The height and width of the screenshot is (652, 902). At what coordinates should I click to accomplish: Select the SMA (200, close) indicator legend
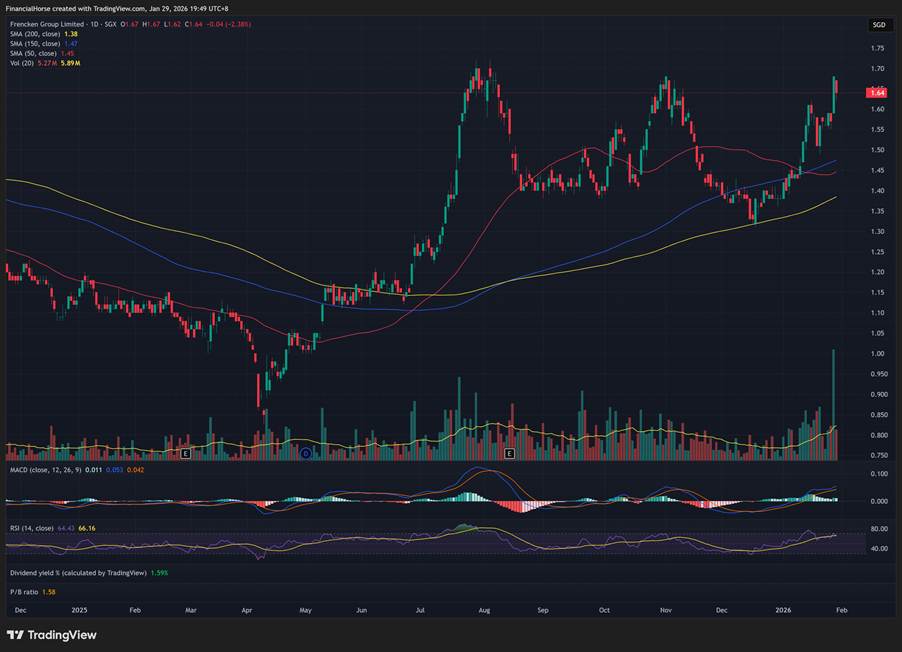[x=37, y=34]
